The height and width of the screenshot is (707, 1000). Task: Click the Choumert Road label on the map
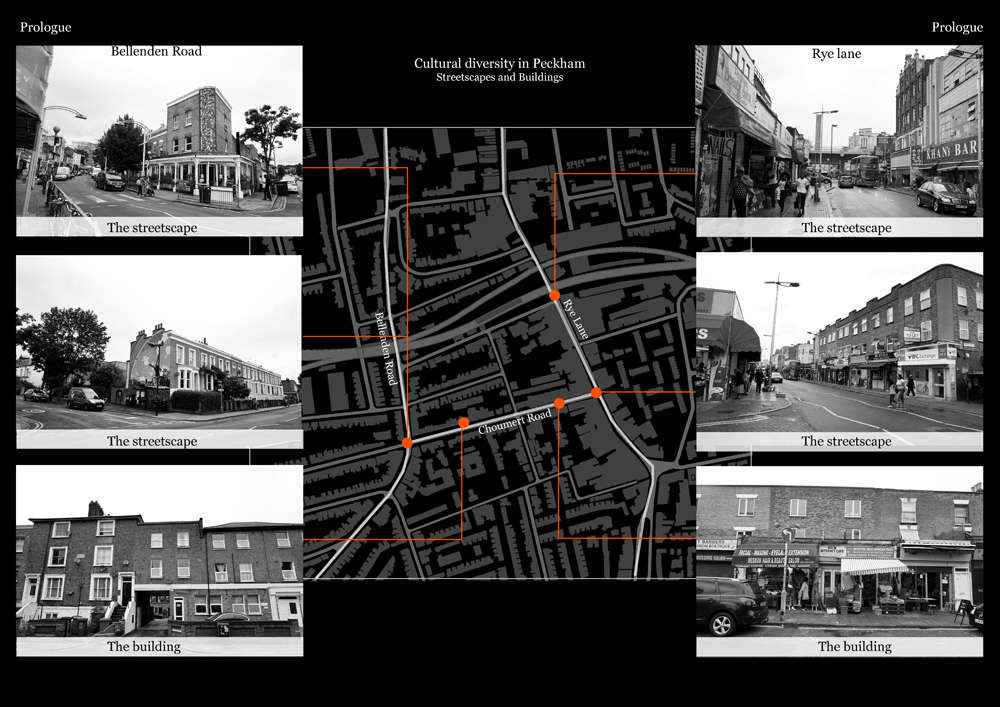[515, 422]
